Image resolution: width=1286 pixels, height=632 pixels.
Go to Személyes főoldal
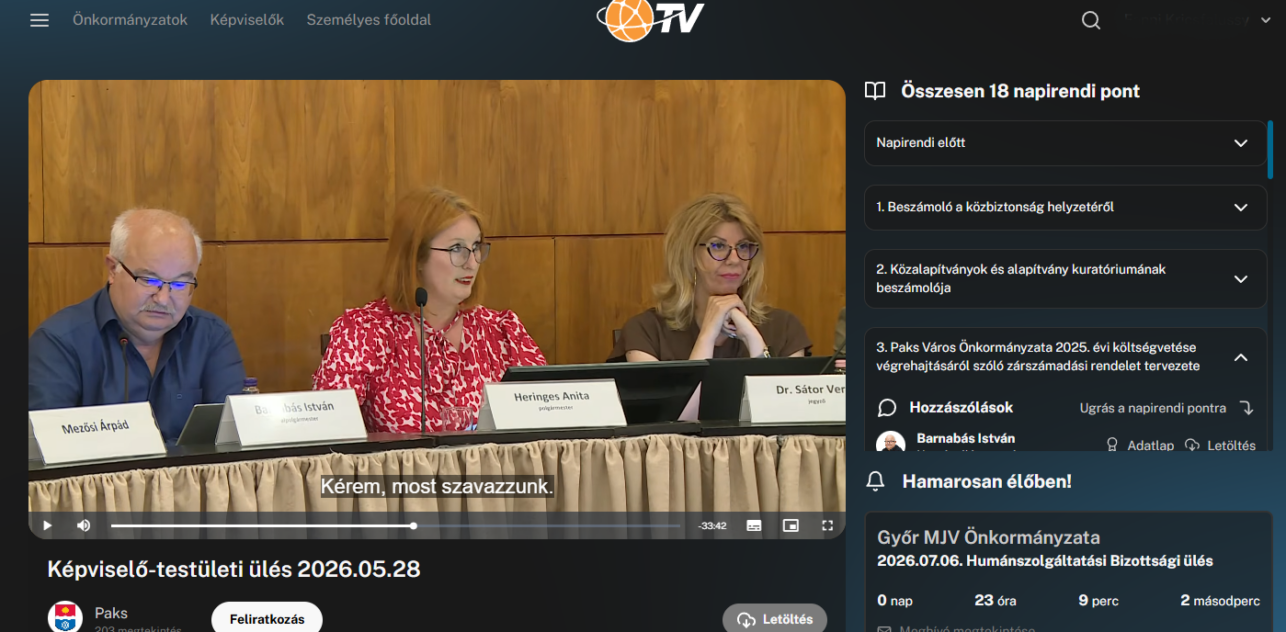tap(369, 20)
